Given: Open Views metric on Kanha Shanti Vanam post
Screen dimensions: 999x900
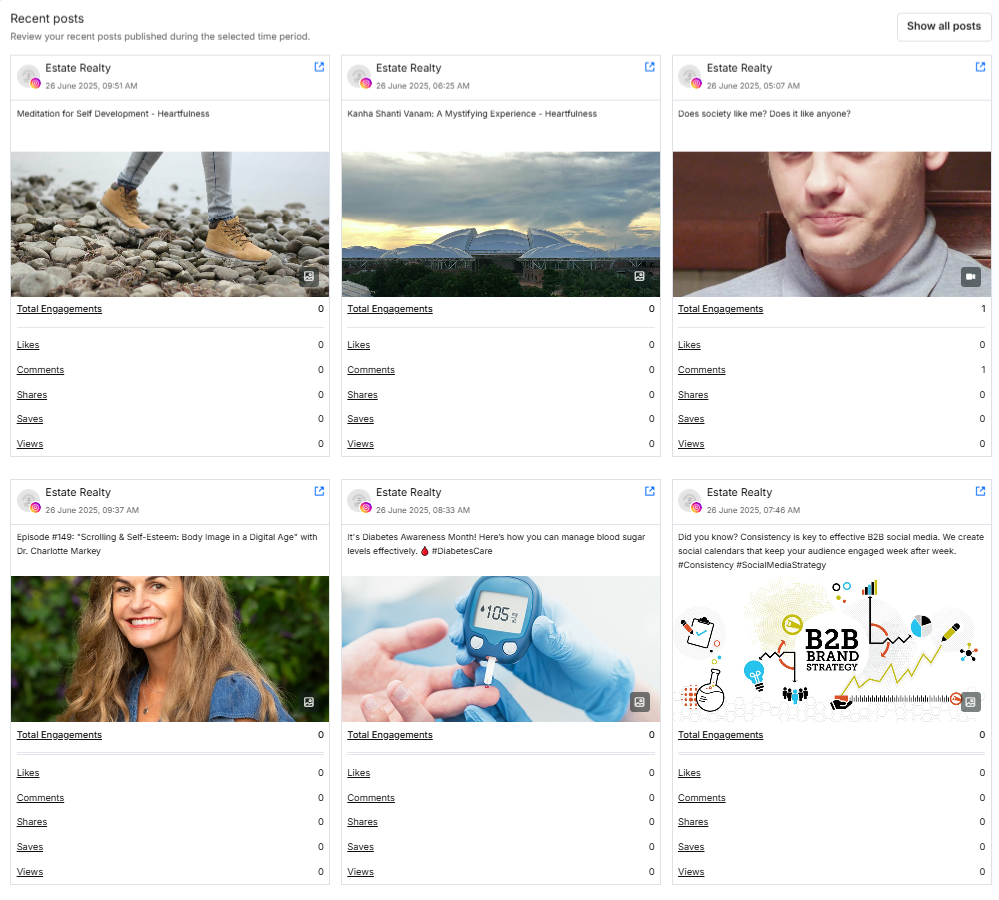Looking at the screenshot, I should tap(361, 444).
